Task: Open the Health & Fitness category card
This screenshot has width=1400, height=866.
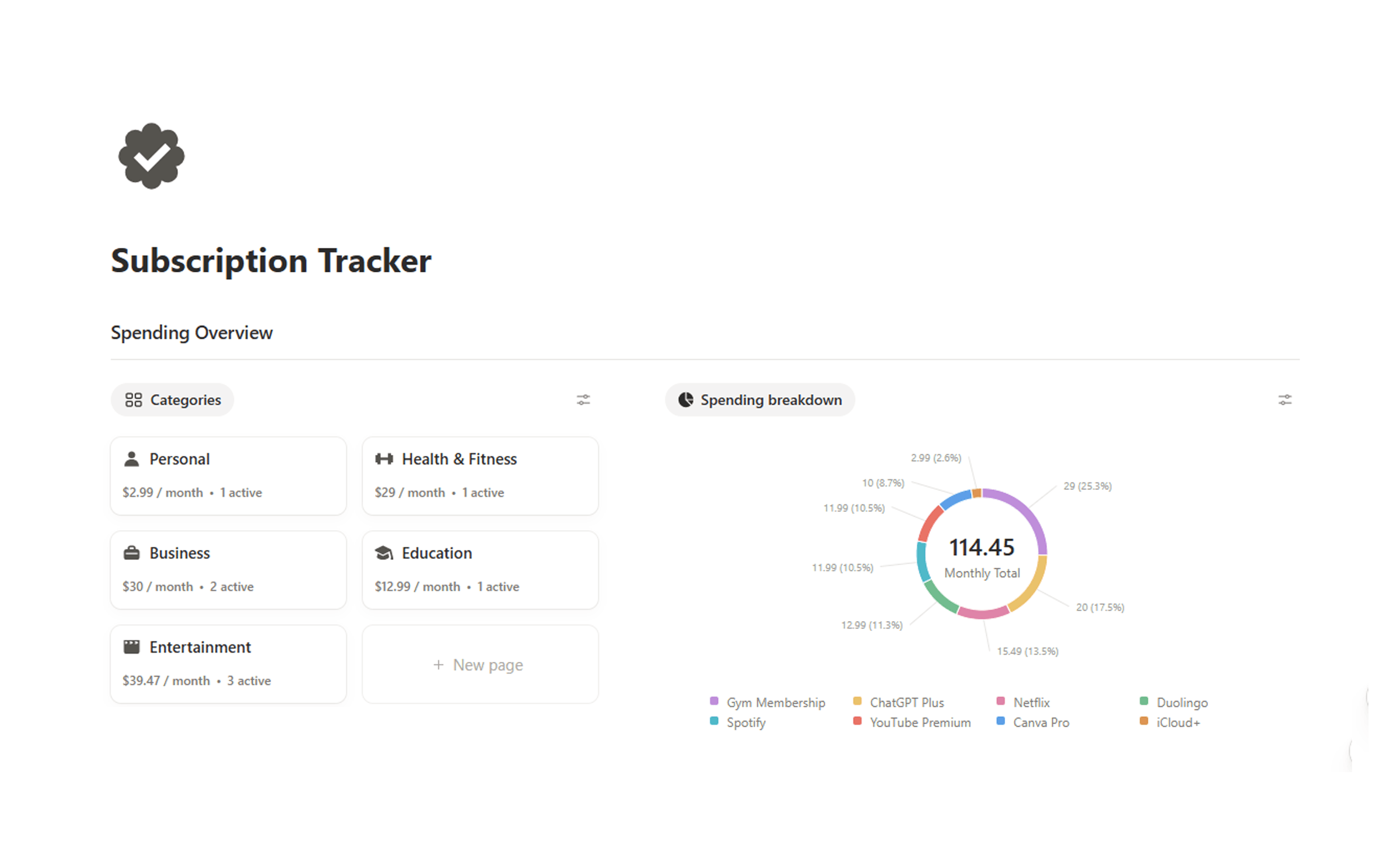Action: coord(480,476)
